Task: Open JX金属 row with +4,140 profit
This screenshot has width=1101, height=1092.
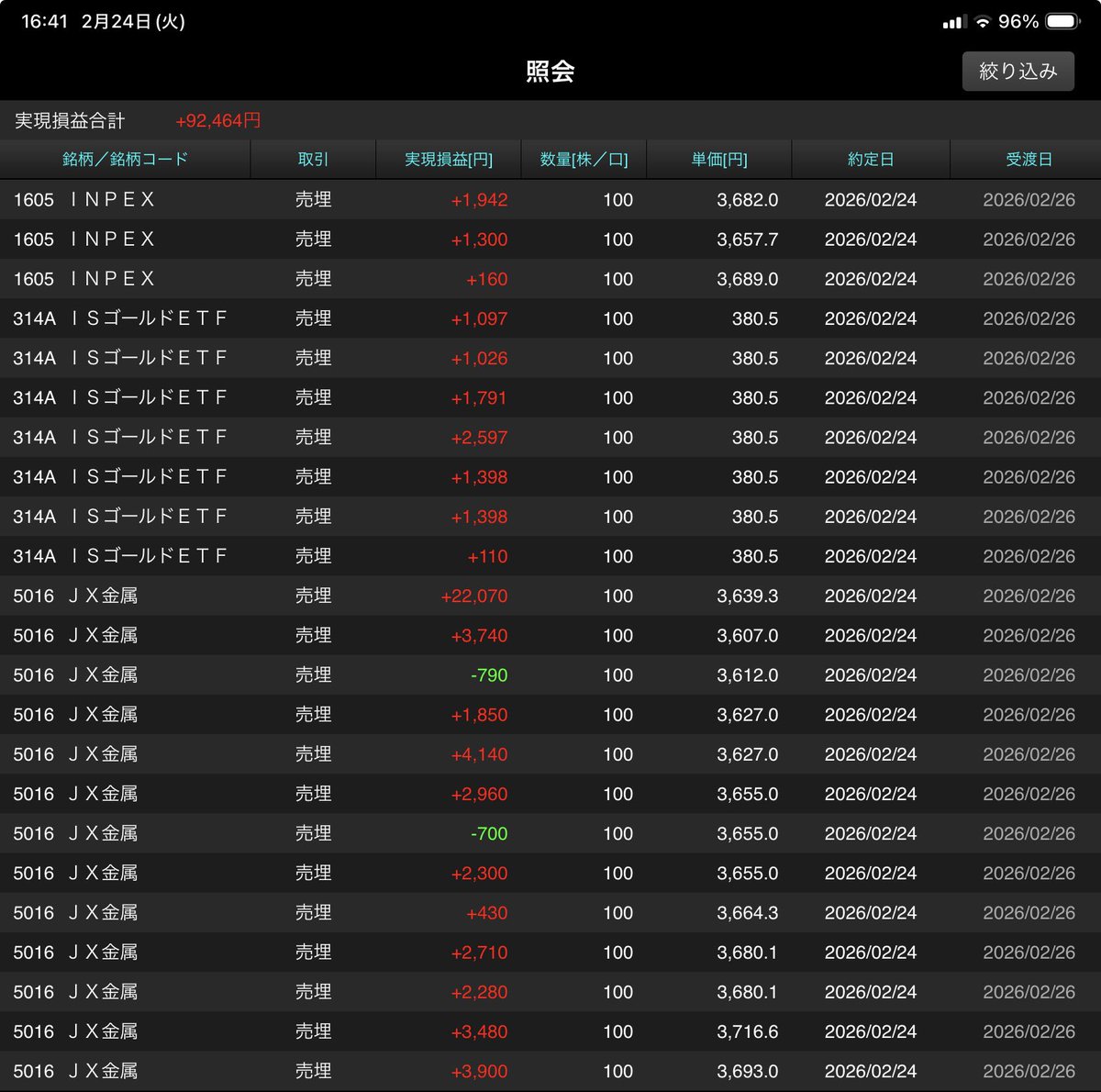Action: pos(550,754)
